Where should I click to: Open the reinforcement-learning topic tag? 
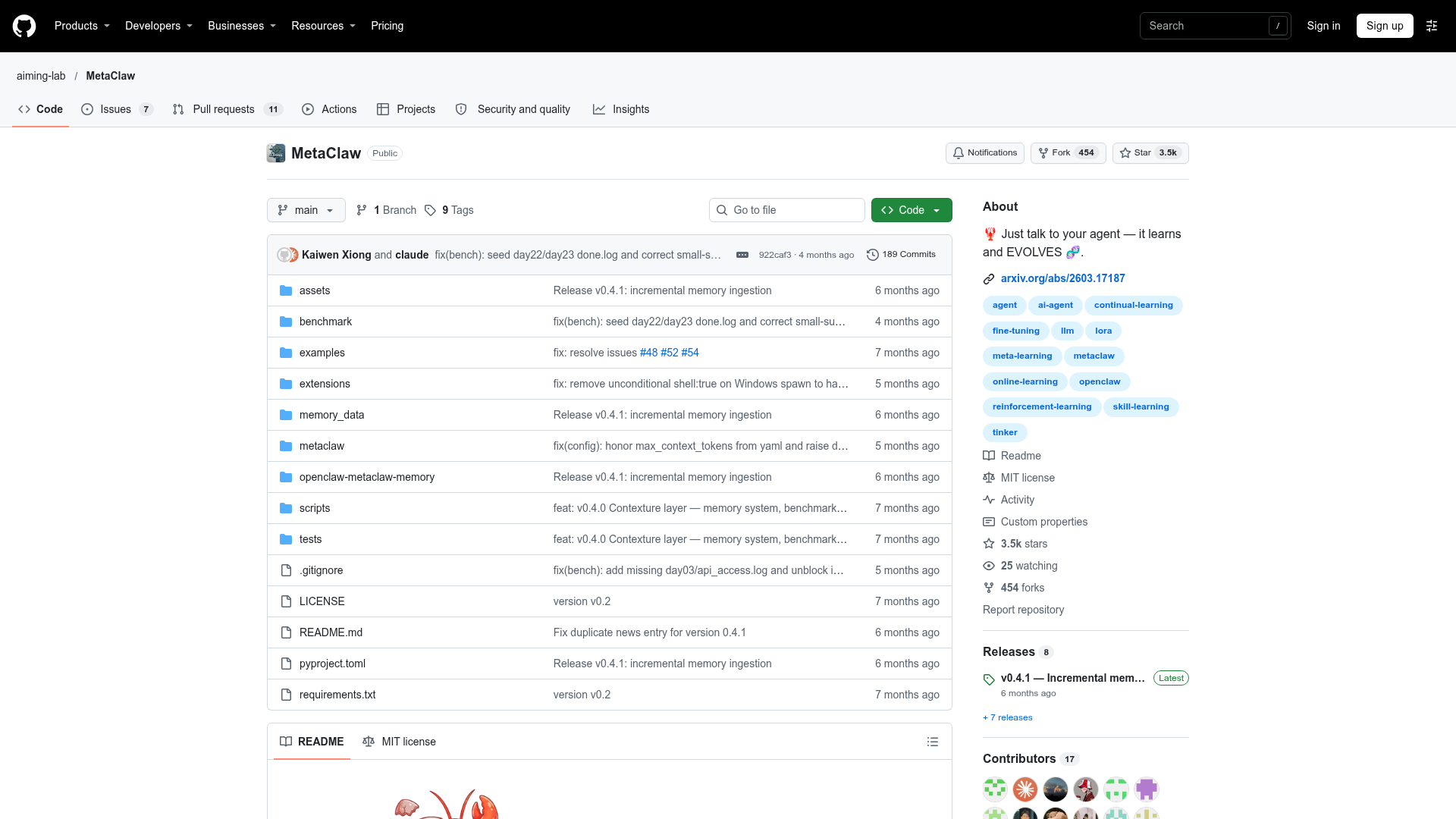[1042, 407]
